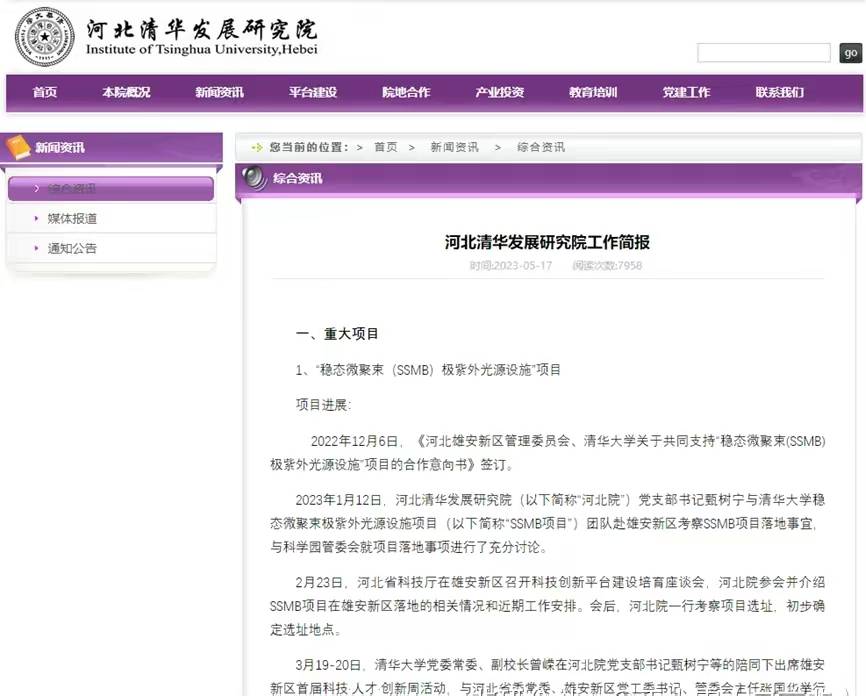Open the 首页 navigation menu
Image resolution: width=866 pixels, height=696 pixels.
tap(45, 92)
